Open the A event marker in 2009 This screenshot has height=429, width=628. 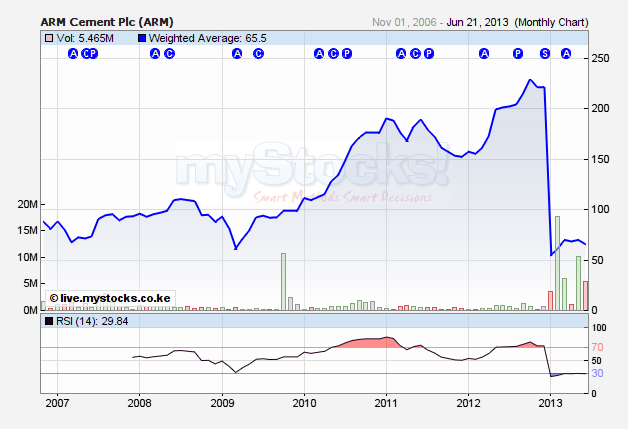[237, 53]
